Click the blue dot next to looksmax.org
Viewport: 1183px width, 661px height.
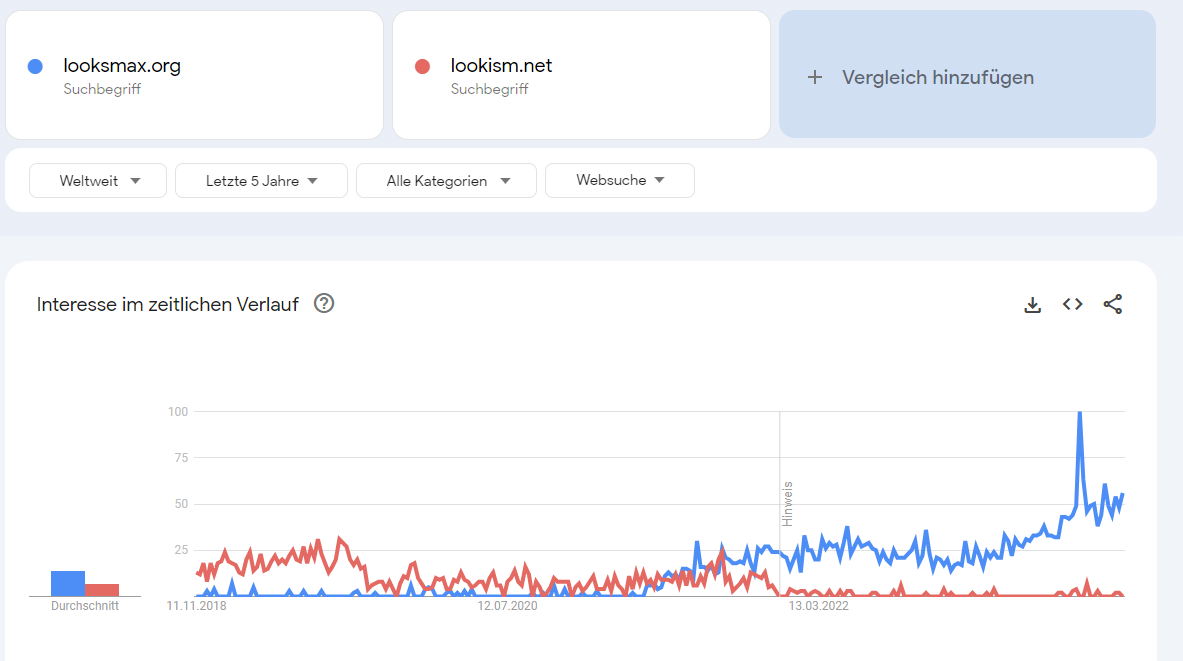[35, 66]
